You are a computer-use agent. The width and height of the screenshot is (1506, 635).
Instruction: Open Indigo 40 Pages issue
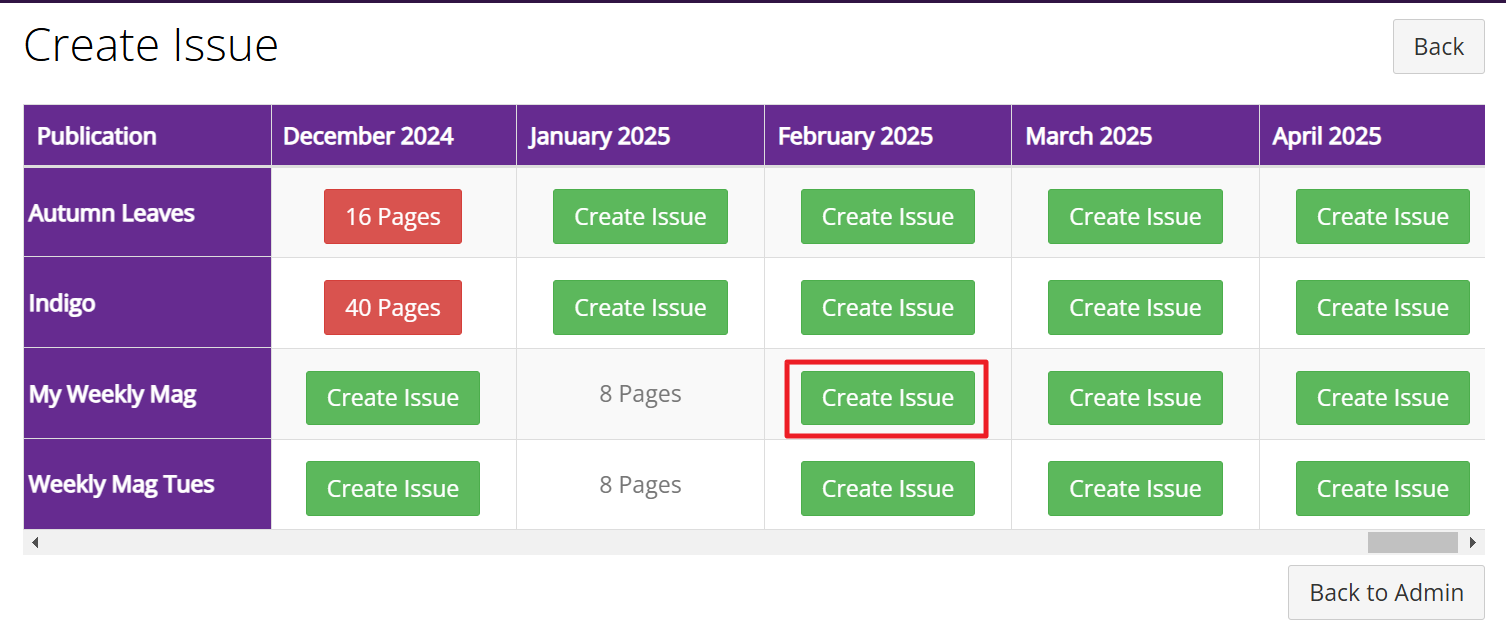393,307
